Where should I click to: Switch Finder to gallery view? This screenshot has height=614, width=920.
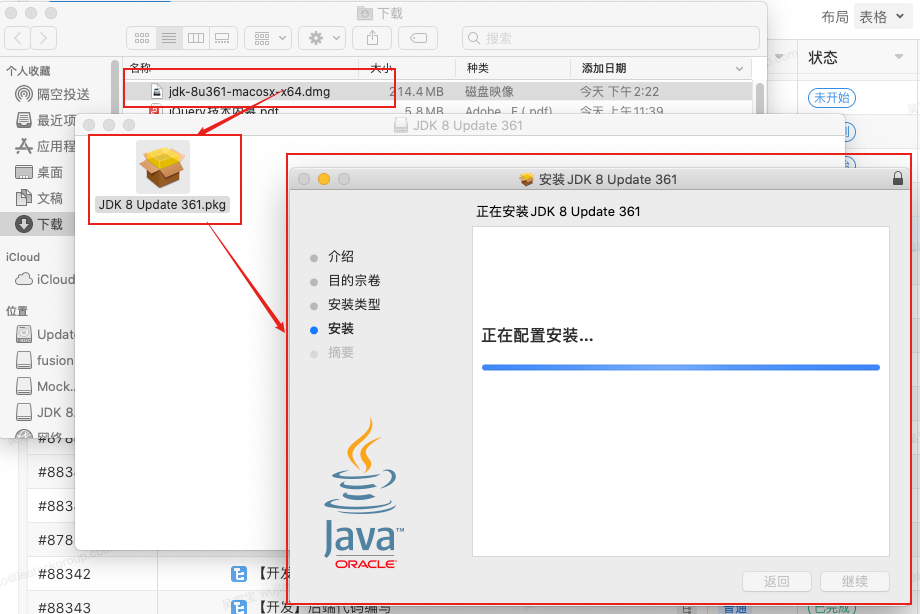(223, 38)
